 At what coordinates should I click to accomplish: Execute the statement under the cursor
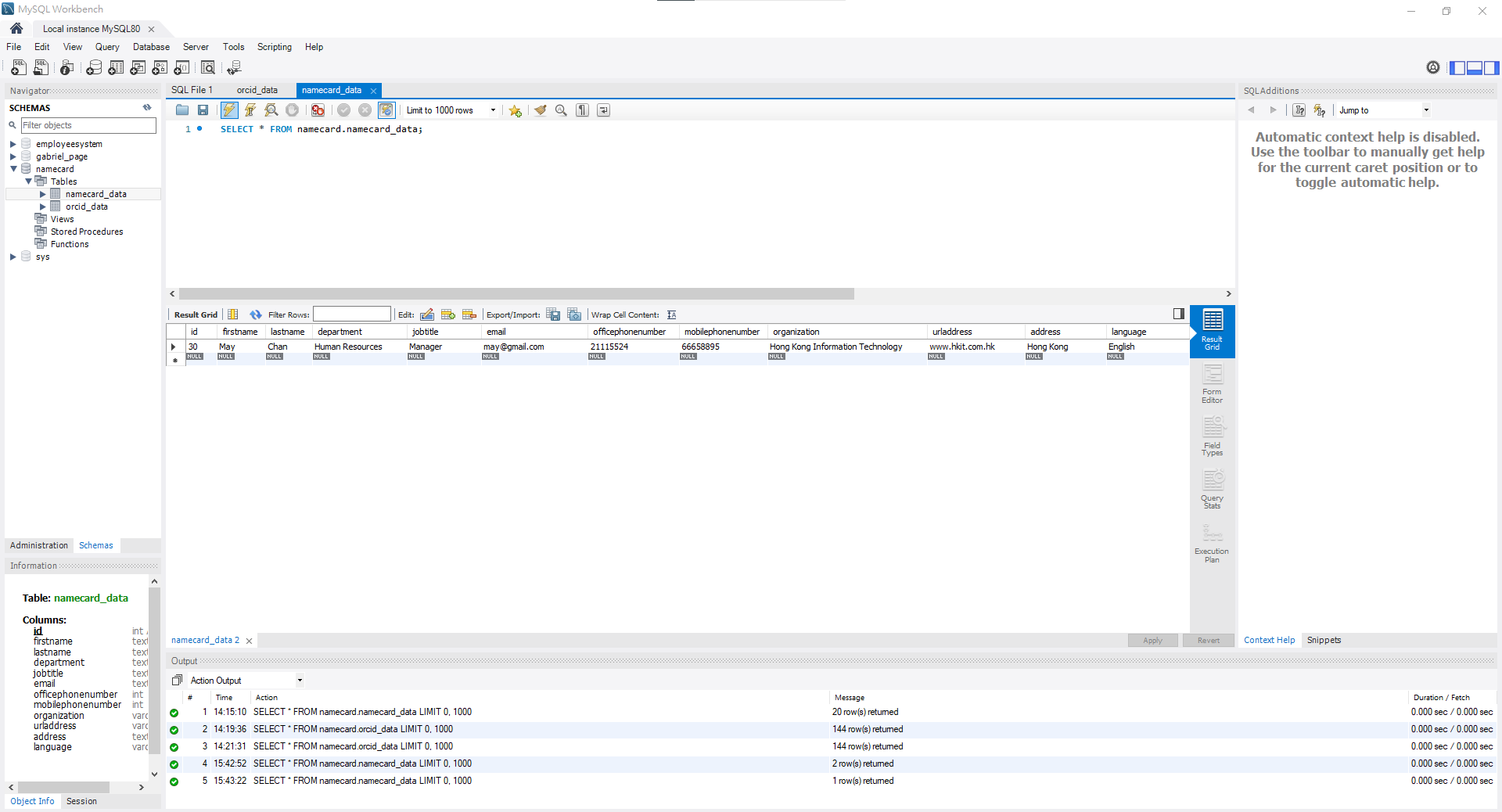pyautogui.click(x=250, y=110)
